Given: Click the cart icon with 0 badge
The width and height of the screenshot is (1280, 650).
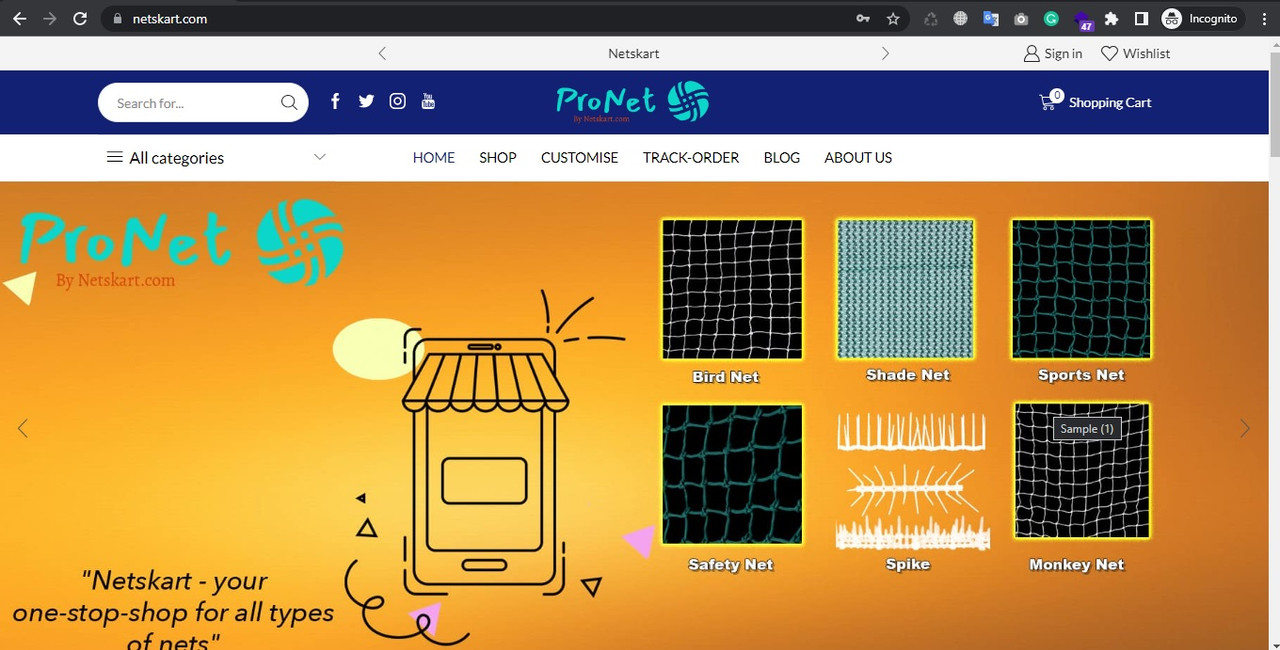Looking at the screenshot, I should click(1050, 100).
